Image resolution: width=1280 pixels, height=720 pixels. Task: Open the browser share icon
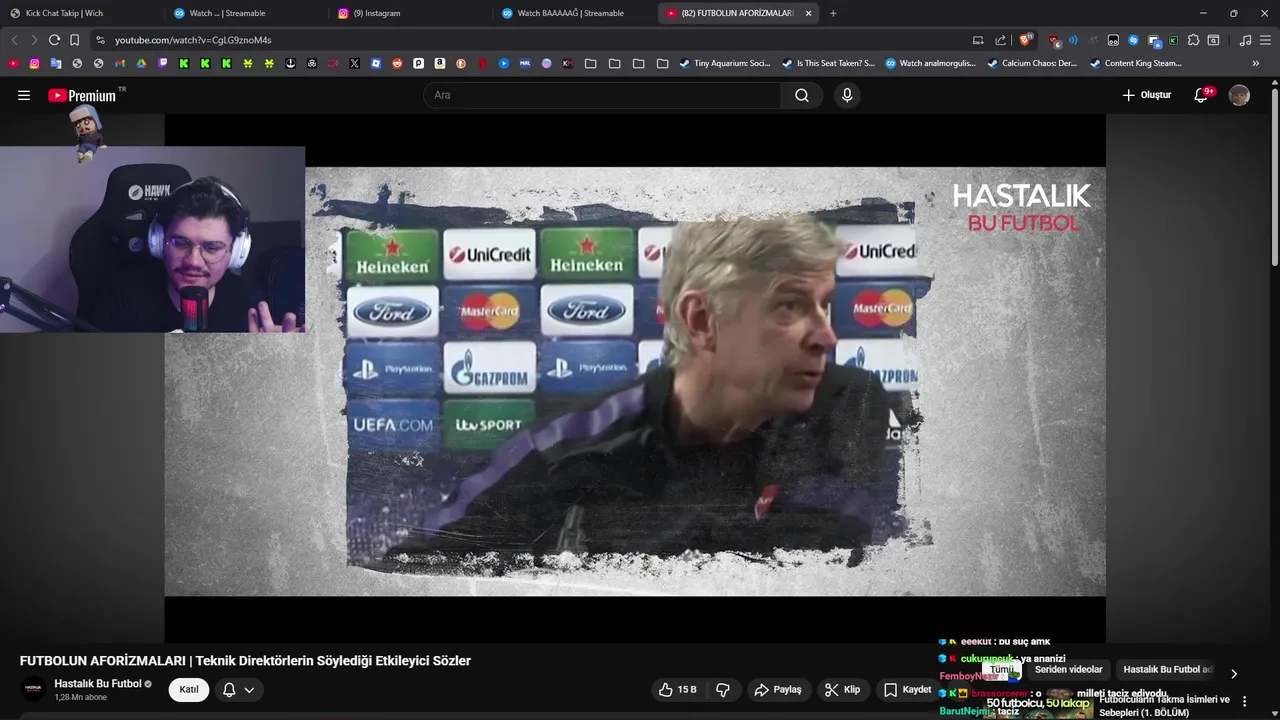coord(1001,40)
